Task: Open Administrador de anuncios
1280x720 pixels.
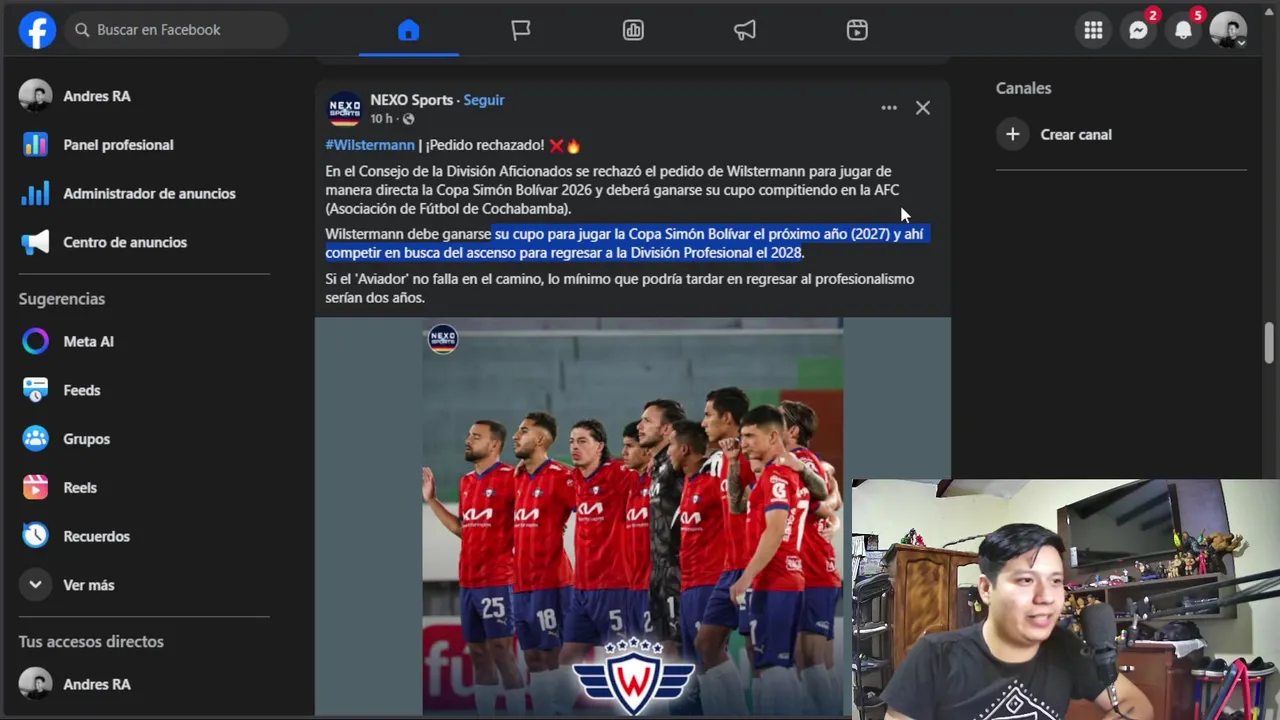Action: 149,194
